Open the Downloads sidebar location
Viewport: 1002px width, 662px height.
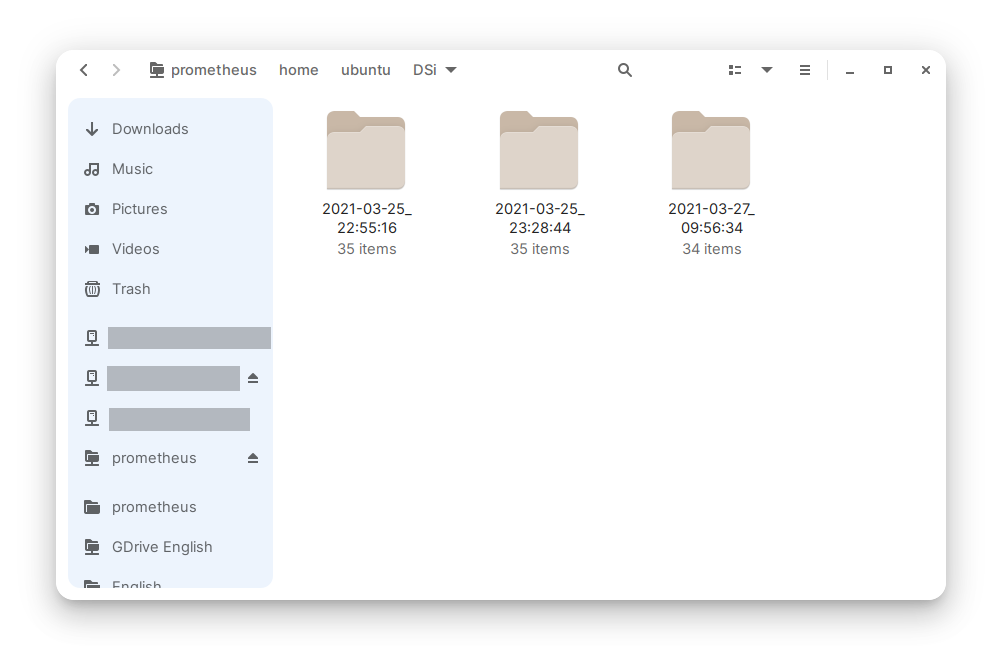pyautogui.click(x=150, y=129)
